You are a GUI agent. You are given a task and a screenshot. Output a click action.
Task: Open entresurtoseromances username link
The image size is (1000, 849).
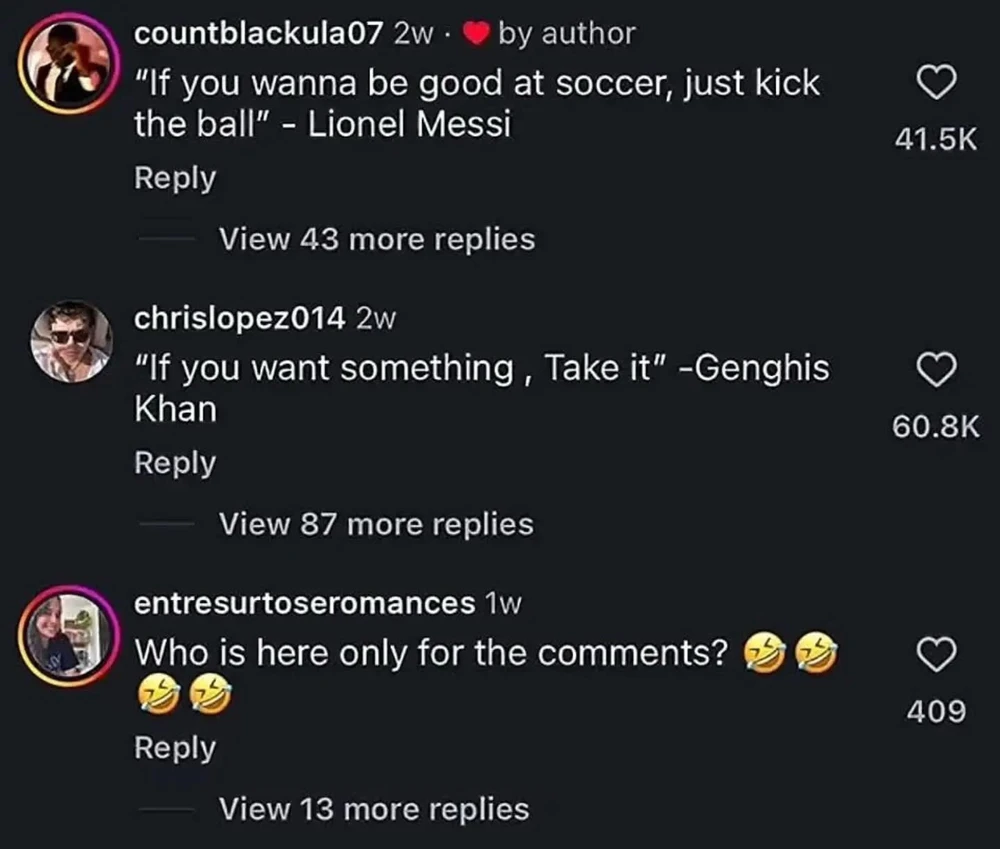(304, 603)
